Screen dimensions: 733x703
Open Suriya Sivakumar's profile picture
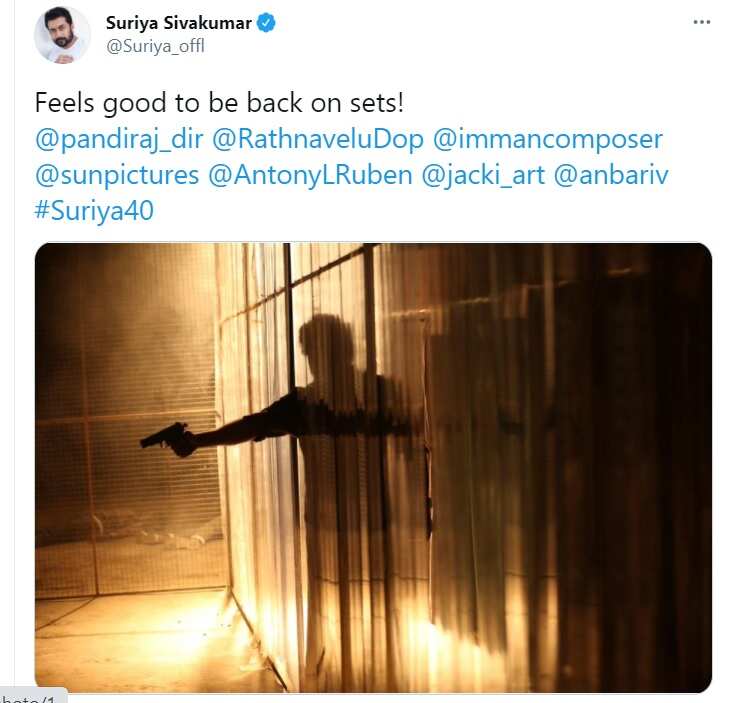pos(62,35)
